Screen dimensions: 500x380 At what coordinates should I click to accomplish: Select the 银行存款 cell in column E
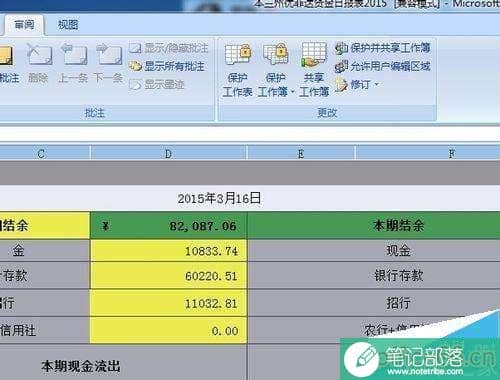(x=374, y=276)
